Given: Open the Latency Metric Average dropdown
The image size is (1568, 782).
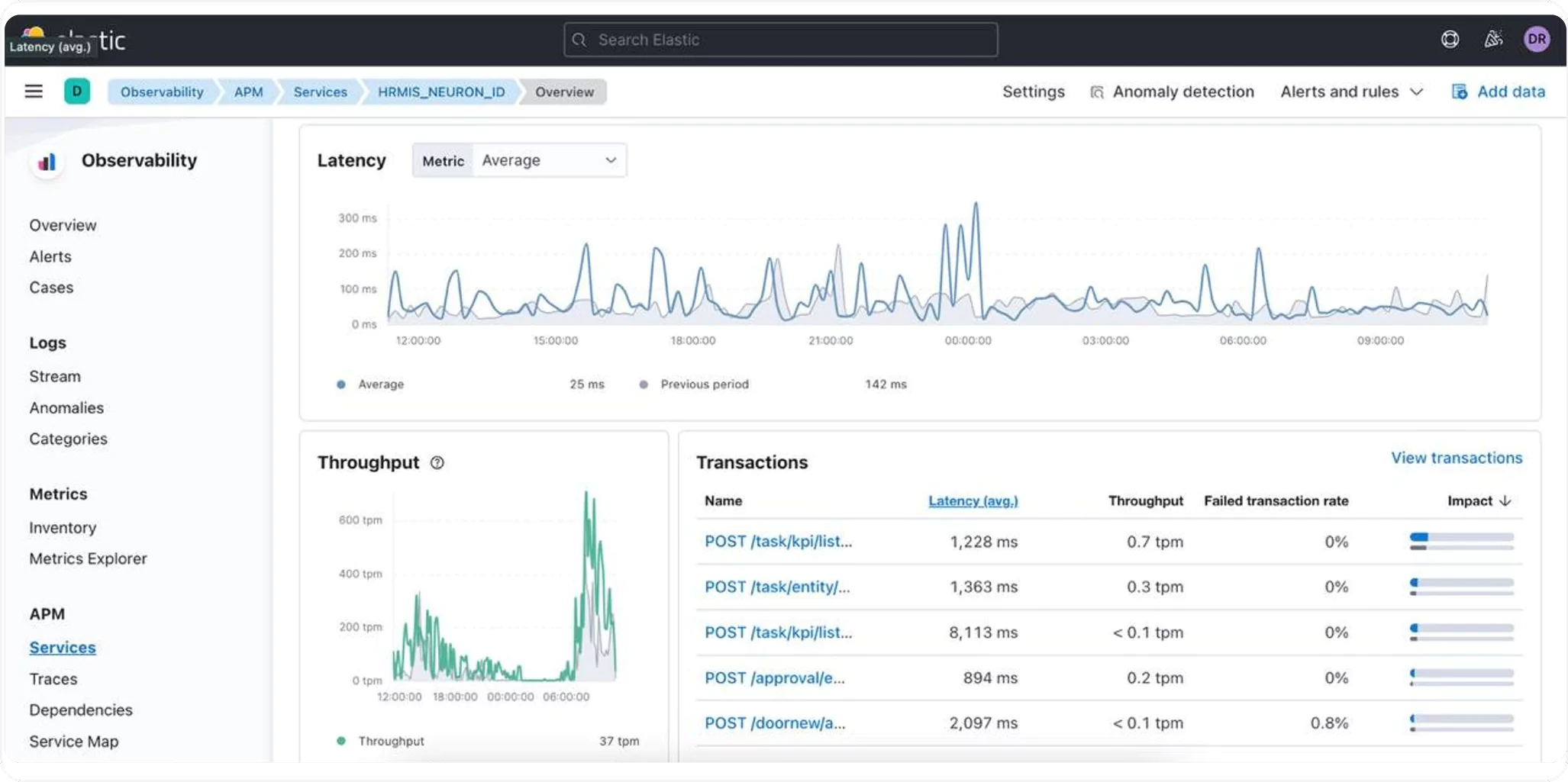Looking at the screenshot, I should tap(549, 161).
